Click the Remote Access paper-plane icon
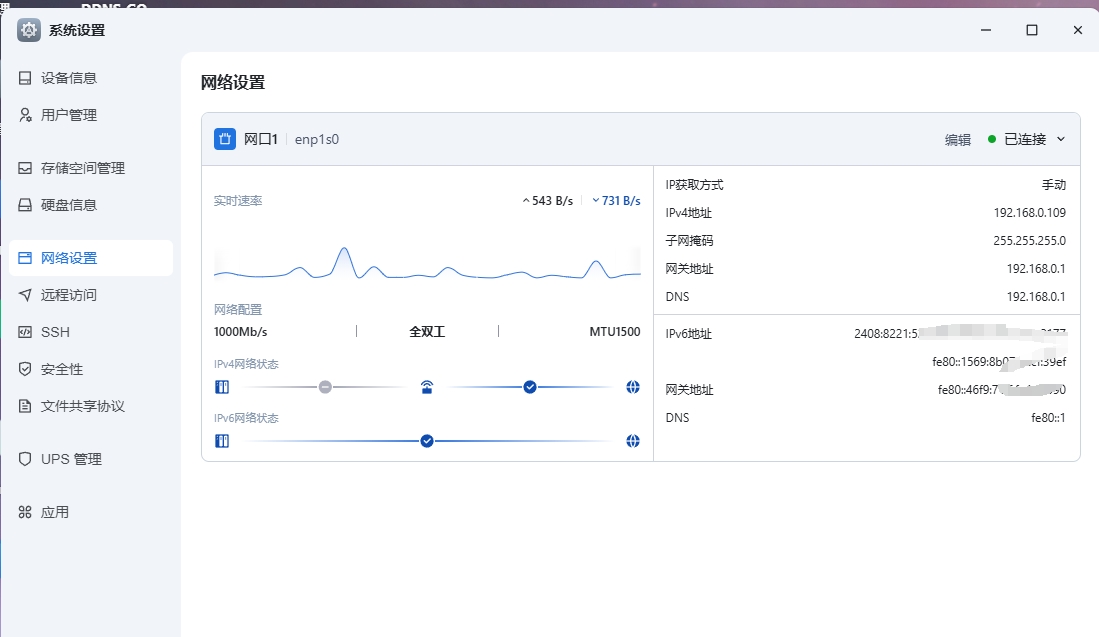The height and width of the screenshot is (637, 1099). pos(25,295)
